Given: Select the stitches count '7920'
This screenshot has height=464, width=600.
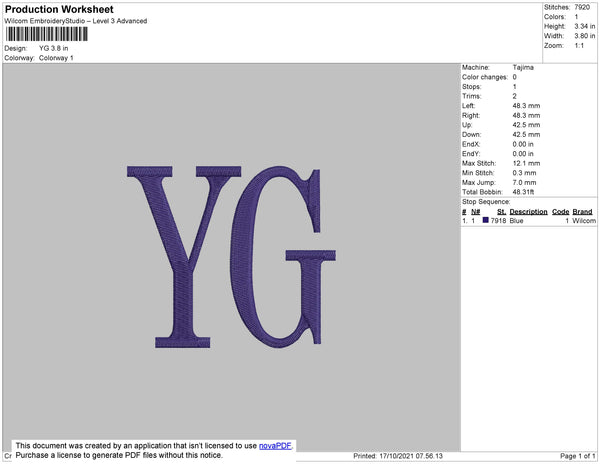Looking at the screenshot, I should point(582,7).
